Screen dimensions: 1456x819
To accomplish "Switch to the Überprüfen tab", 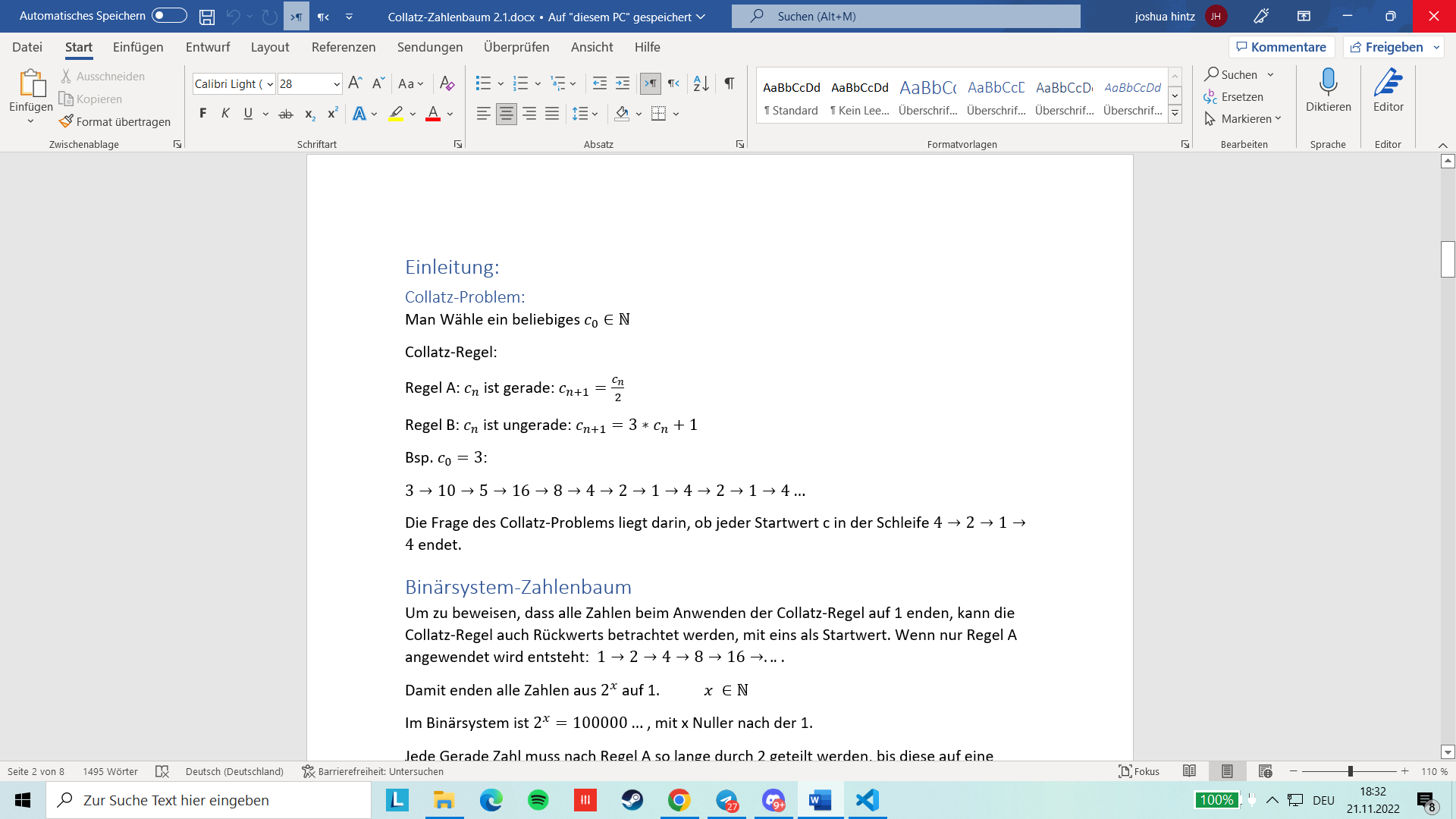I will point(516,47).
